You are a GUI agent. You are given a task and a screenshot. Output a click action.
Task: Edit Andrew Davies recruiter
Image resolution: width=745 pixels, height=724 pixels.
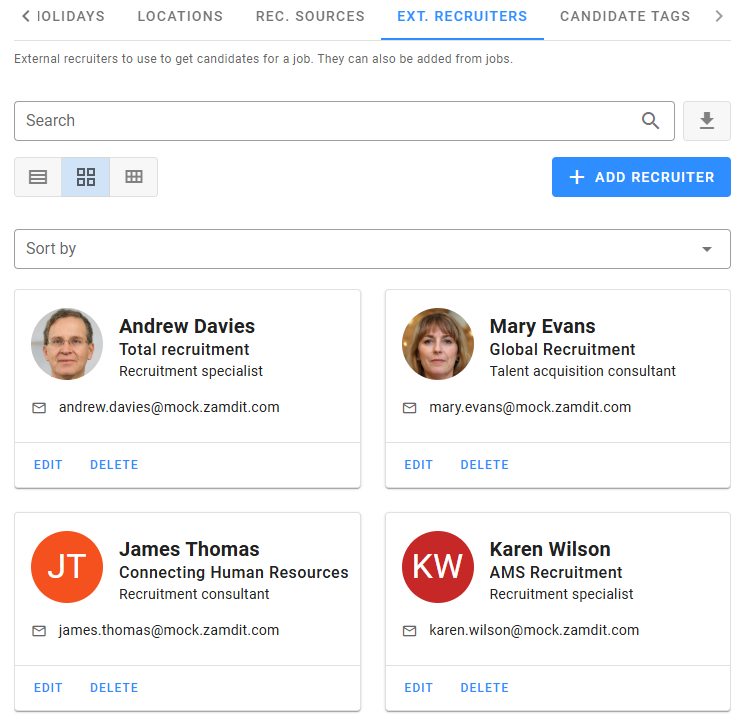click(48, 465)
